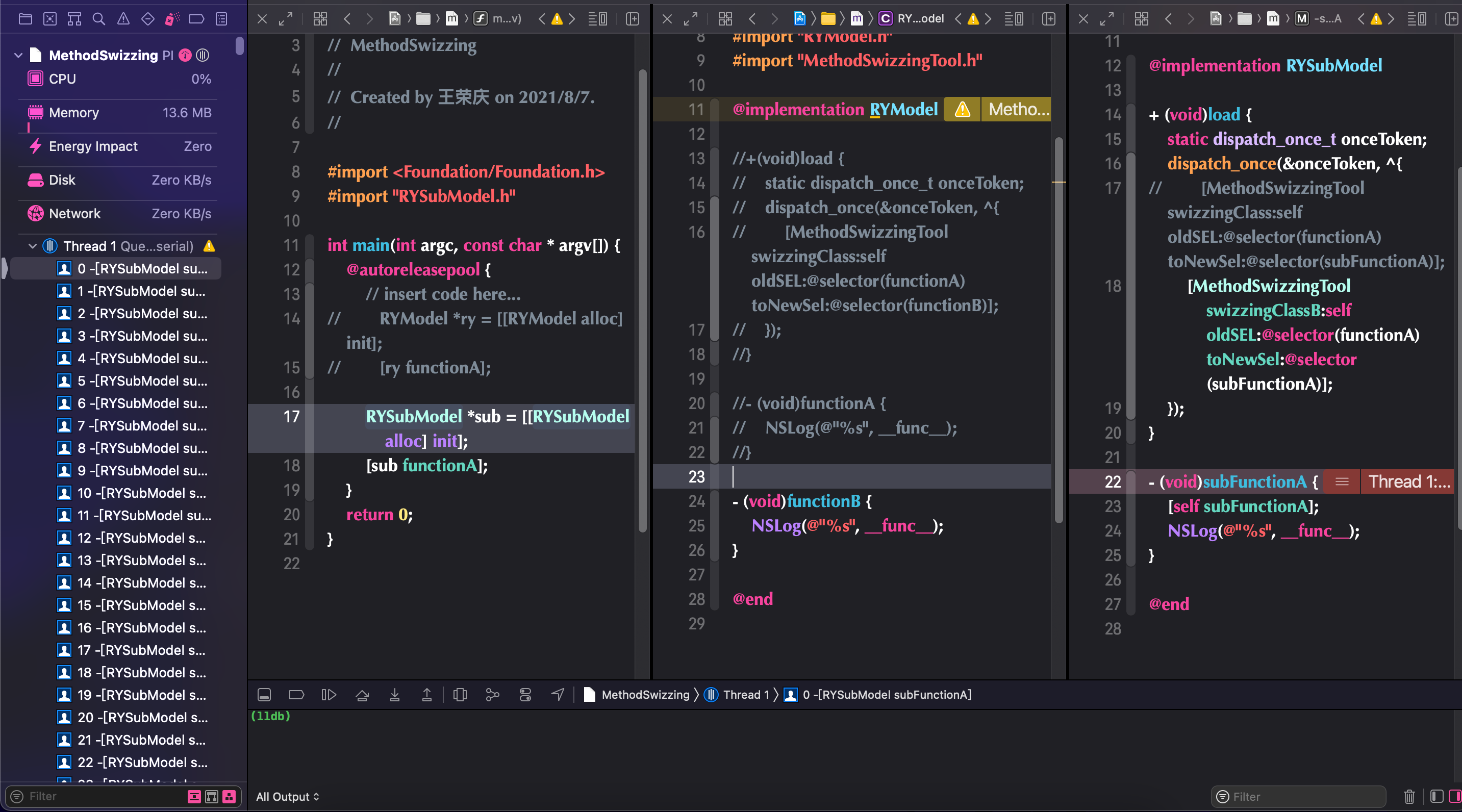Collapse the MethodSwizzling process tree

coord(18,55)
